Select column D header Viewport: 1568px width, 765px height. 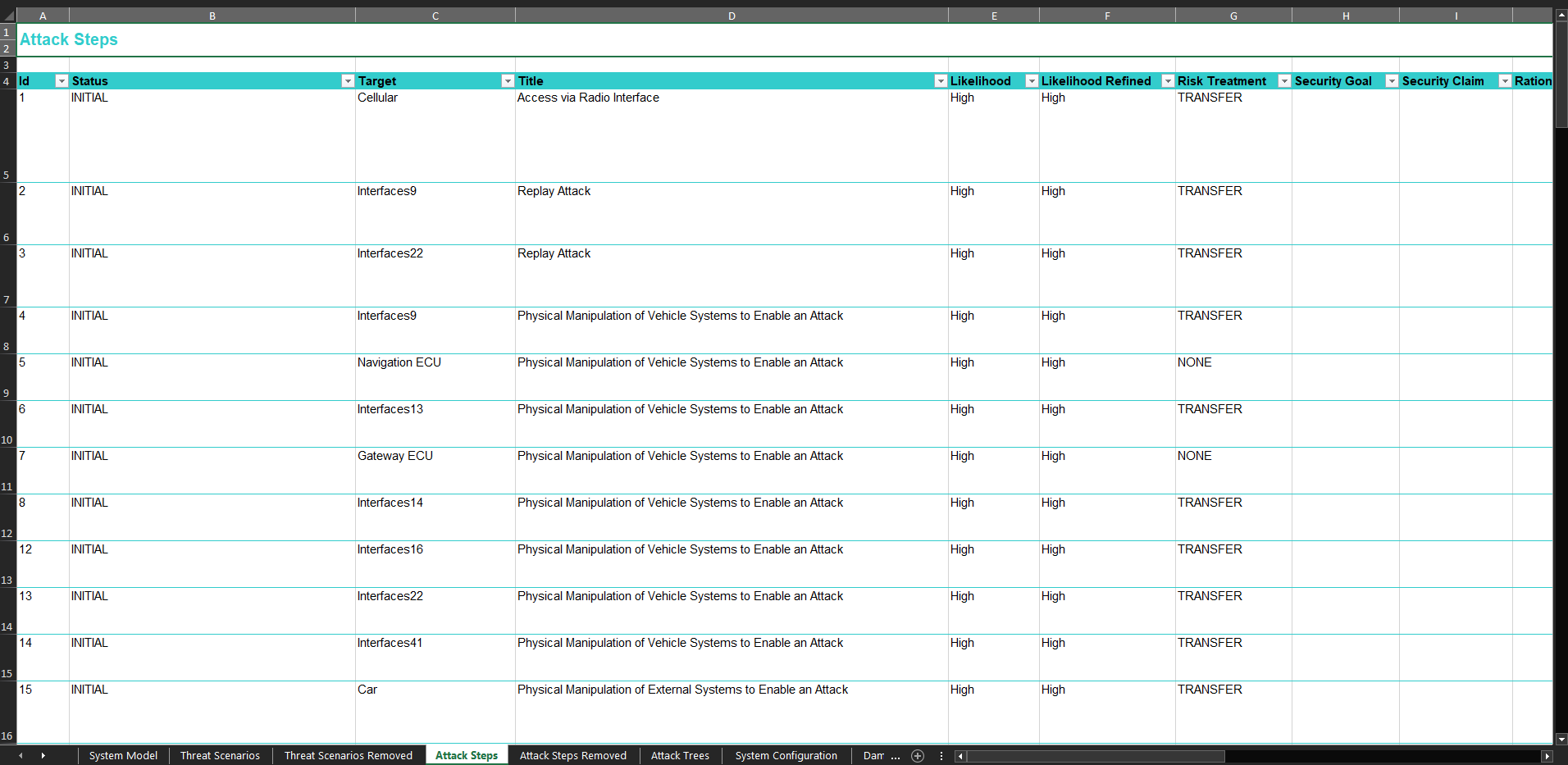click(732, 16)
